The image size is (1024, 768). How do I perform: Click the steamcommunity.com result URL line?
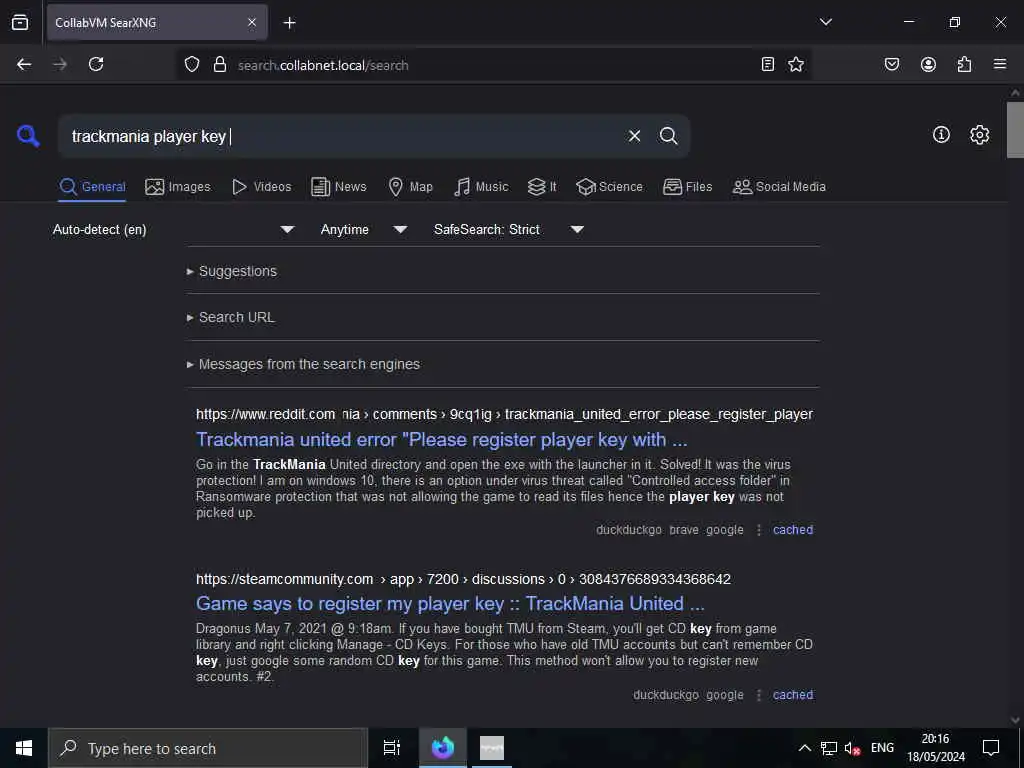[x=463, y=579]
